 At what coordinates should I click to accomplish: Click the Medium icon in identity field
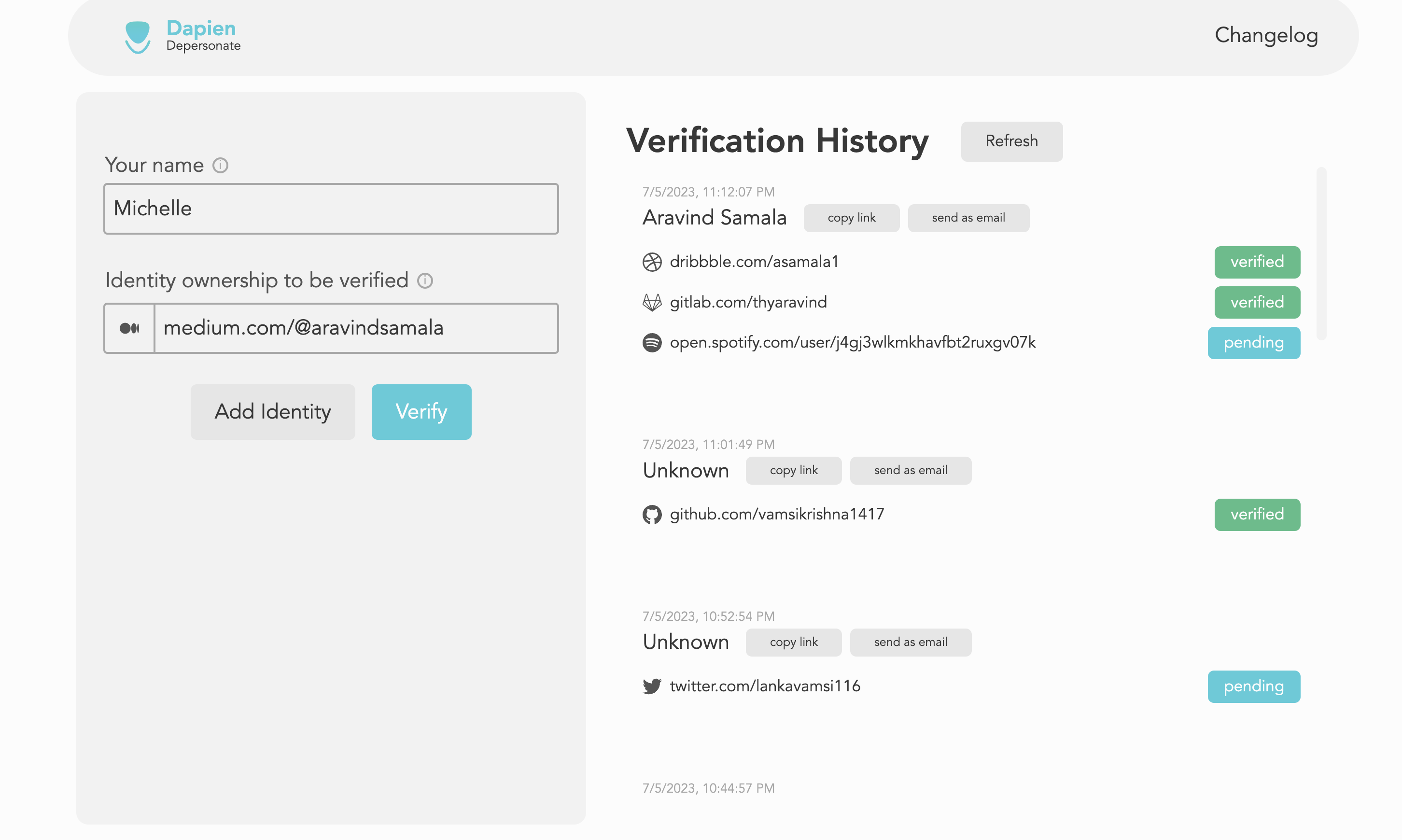click(129, 328)
